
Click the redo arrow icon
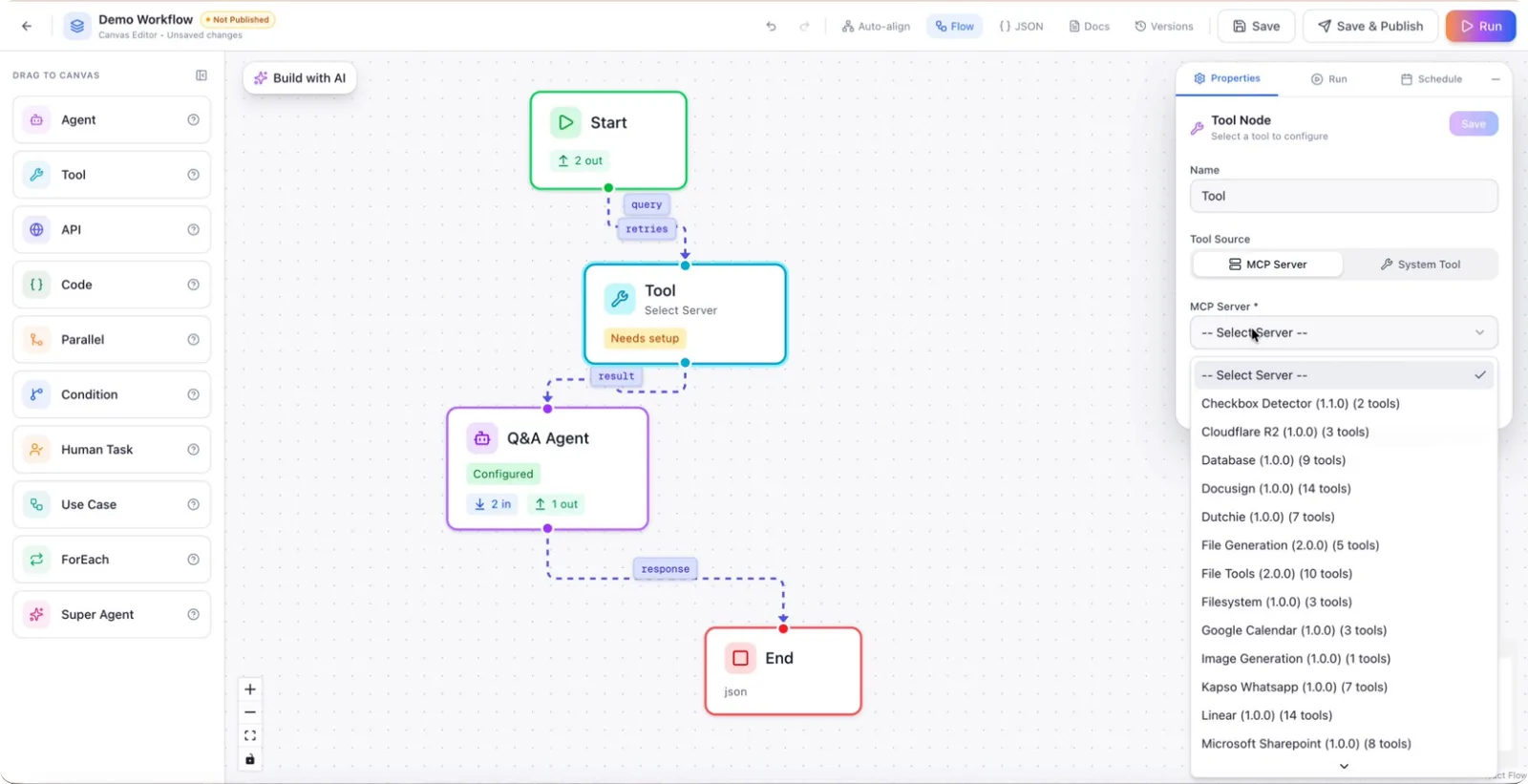[804, 27]
